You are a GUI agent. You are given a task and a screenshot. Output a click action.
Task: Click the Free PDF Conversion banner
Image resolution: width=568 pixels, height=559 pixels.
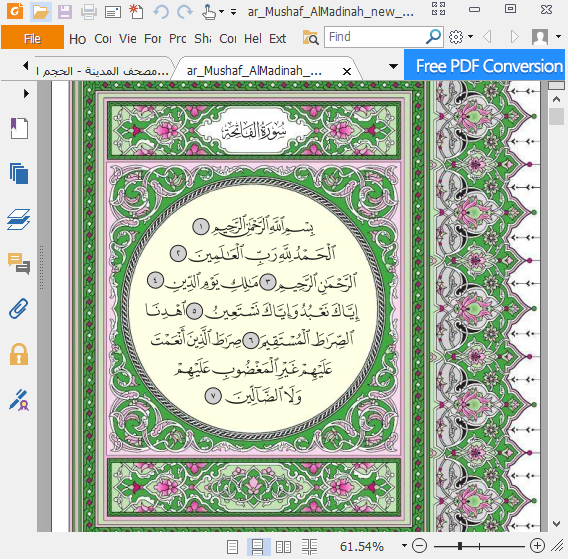484,65
